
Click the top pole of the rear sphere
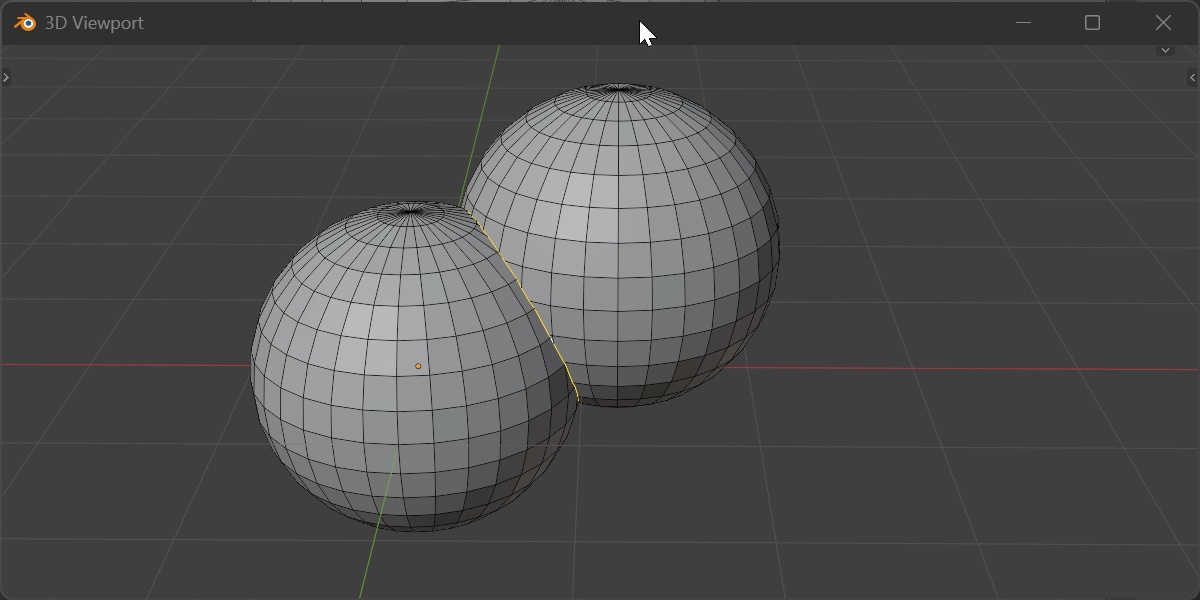(x=619, y=90)
